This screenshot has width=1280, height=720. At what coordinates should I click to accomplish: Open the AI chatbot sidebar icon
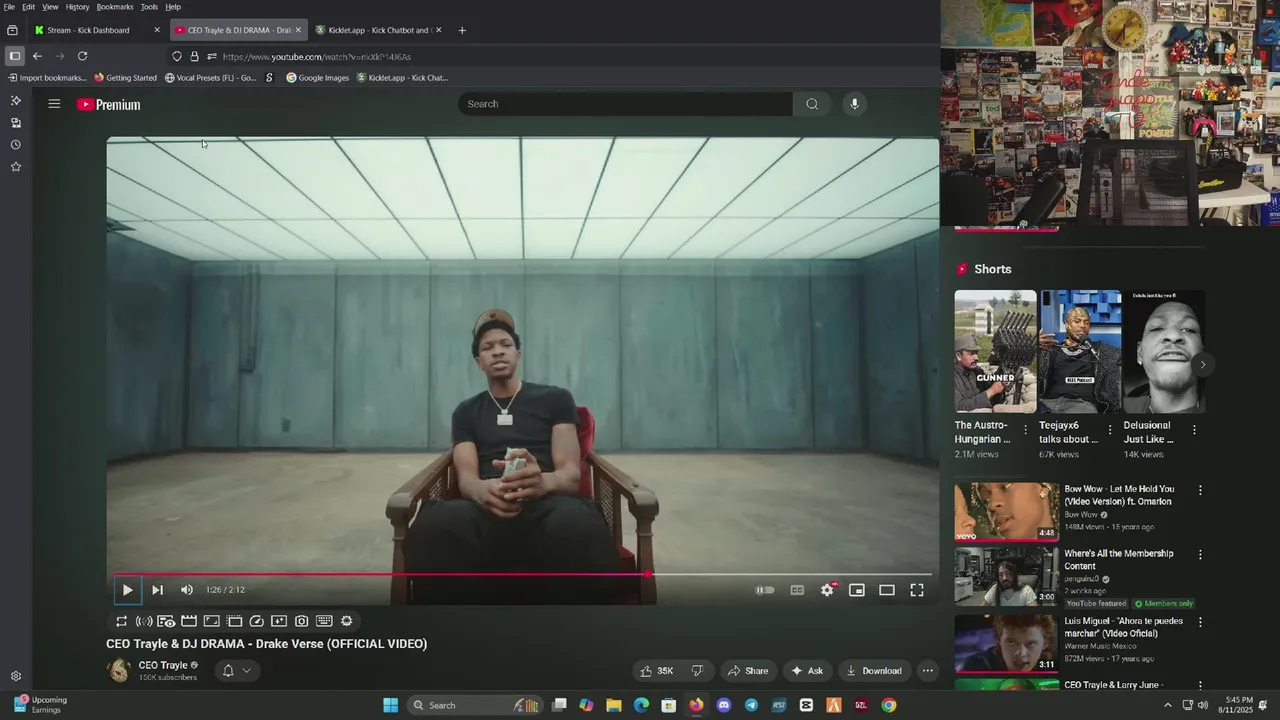(x=16, y=101)
